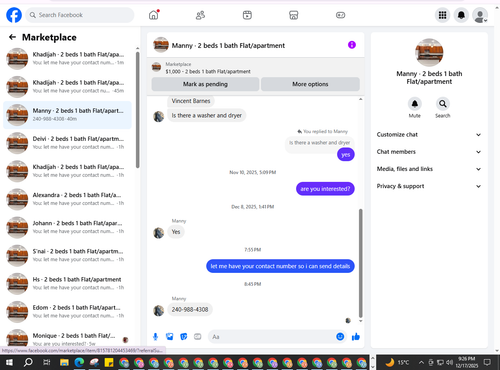Open Edom conversation in list
The width and height of the screenshot is (500, 370).
click(x=67, y=312)
